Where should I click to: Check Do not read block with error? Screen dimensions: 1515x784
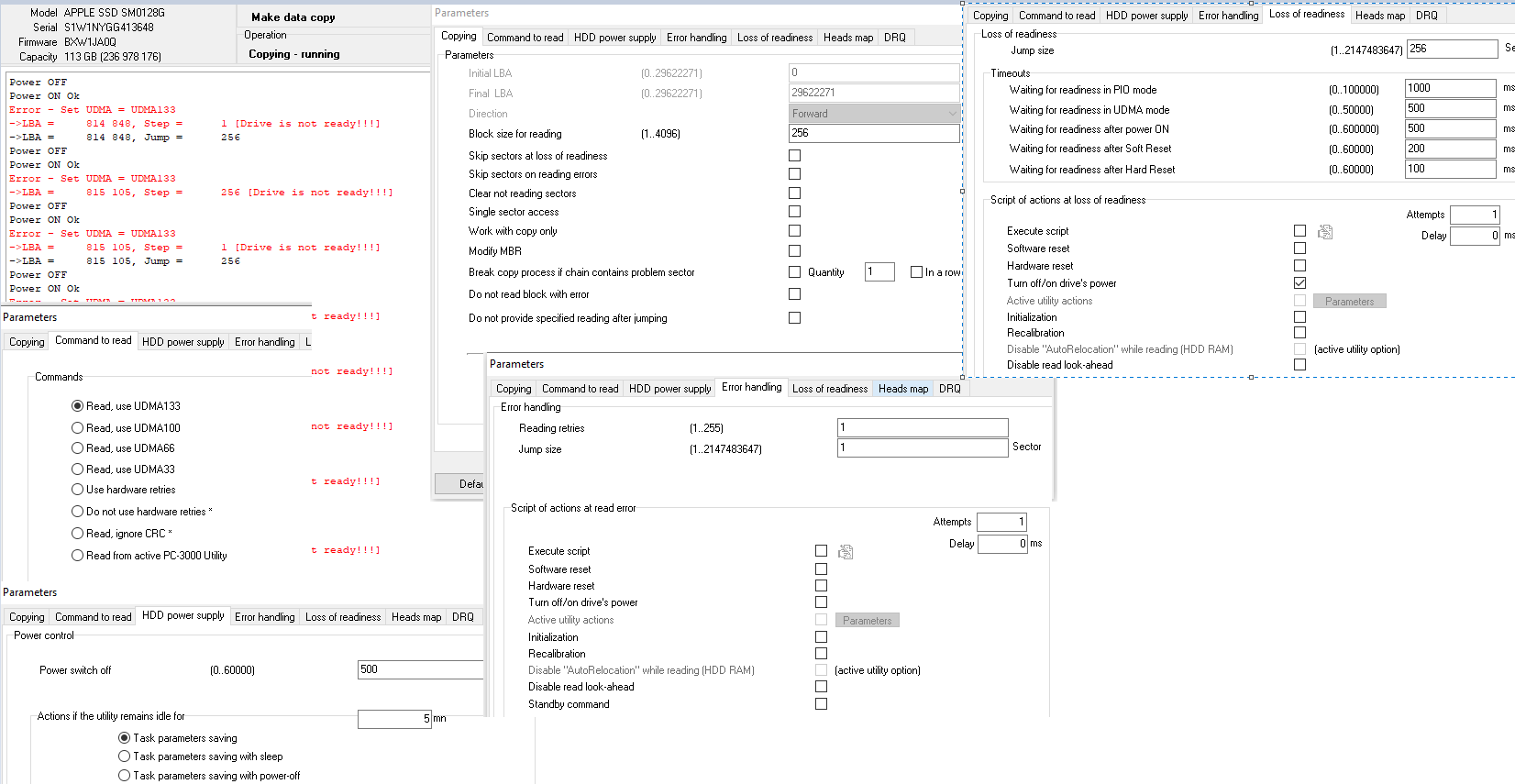tap(794, 294)
